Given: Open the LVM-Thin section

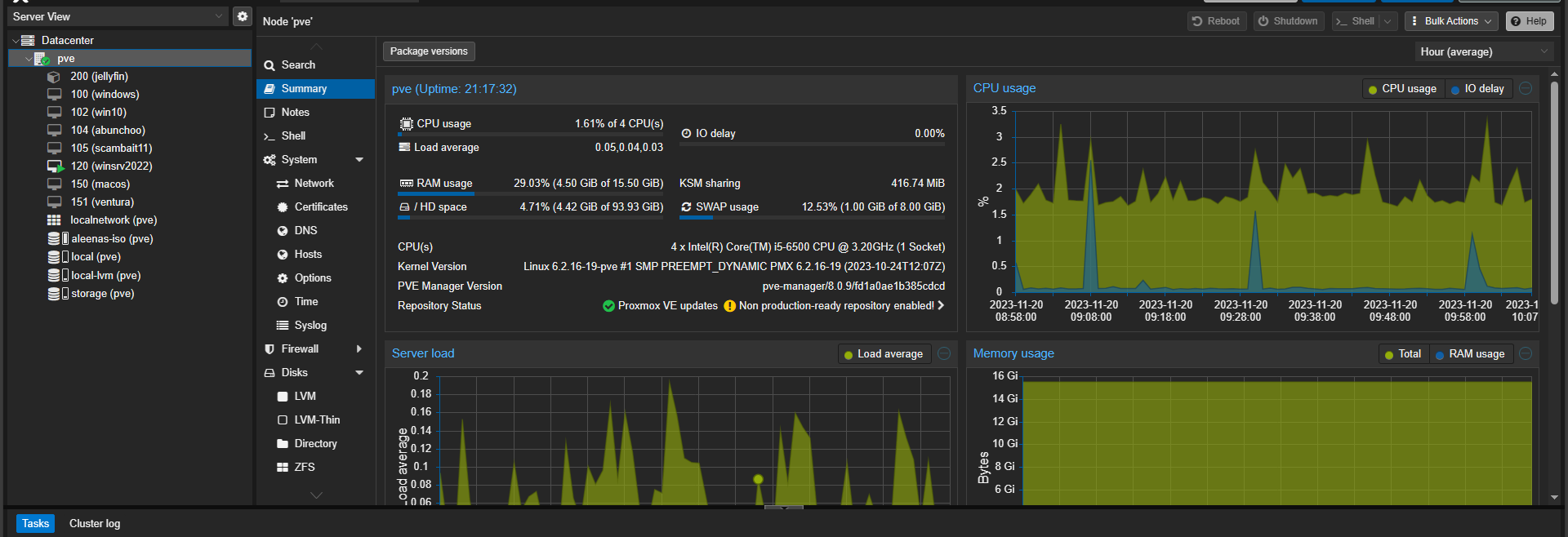Looking at the screenshot, I should coord(317,420).
